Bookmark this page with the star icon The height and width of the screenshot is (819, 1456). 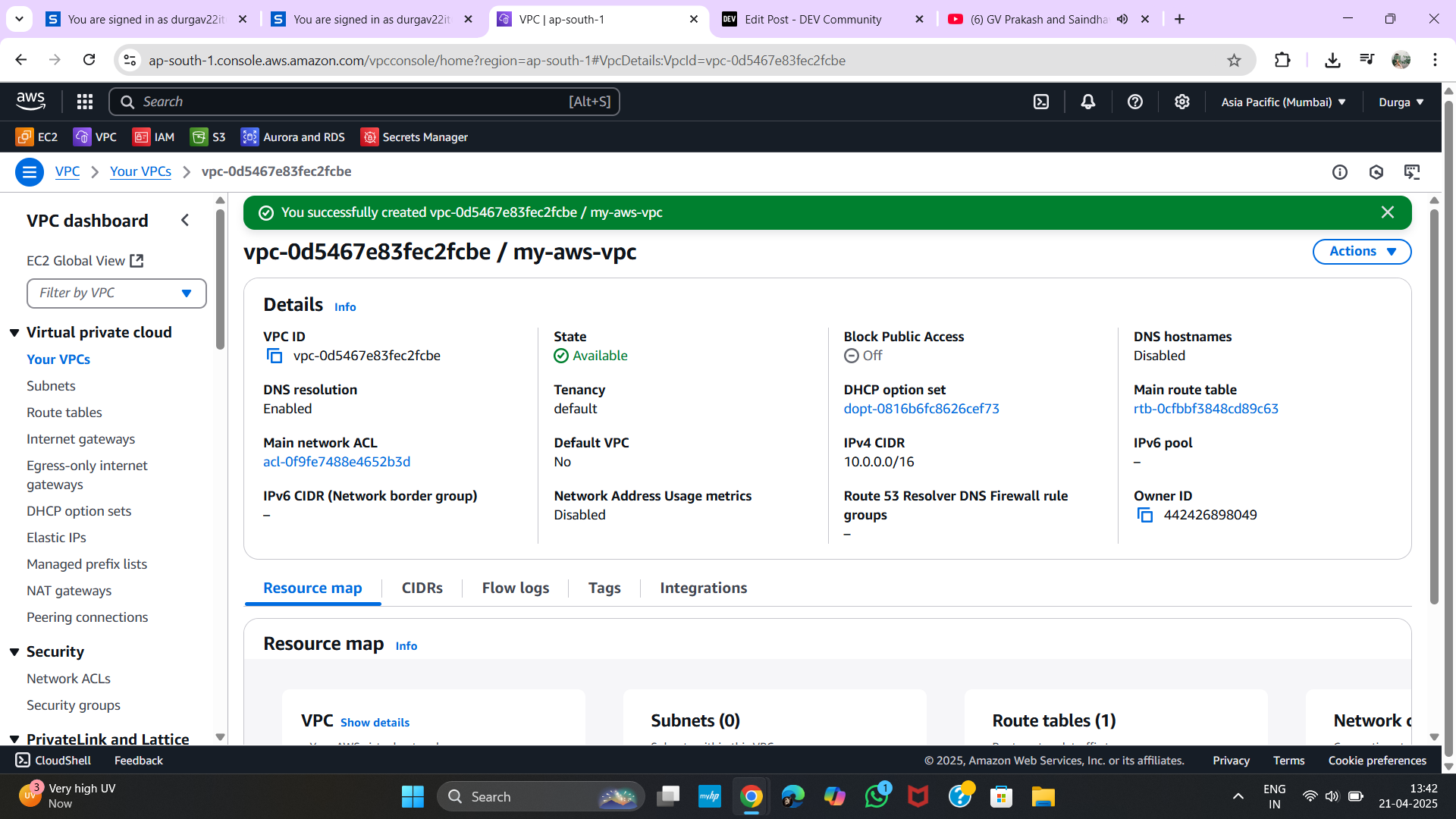coord(1234,60)
